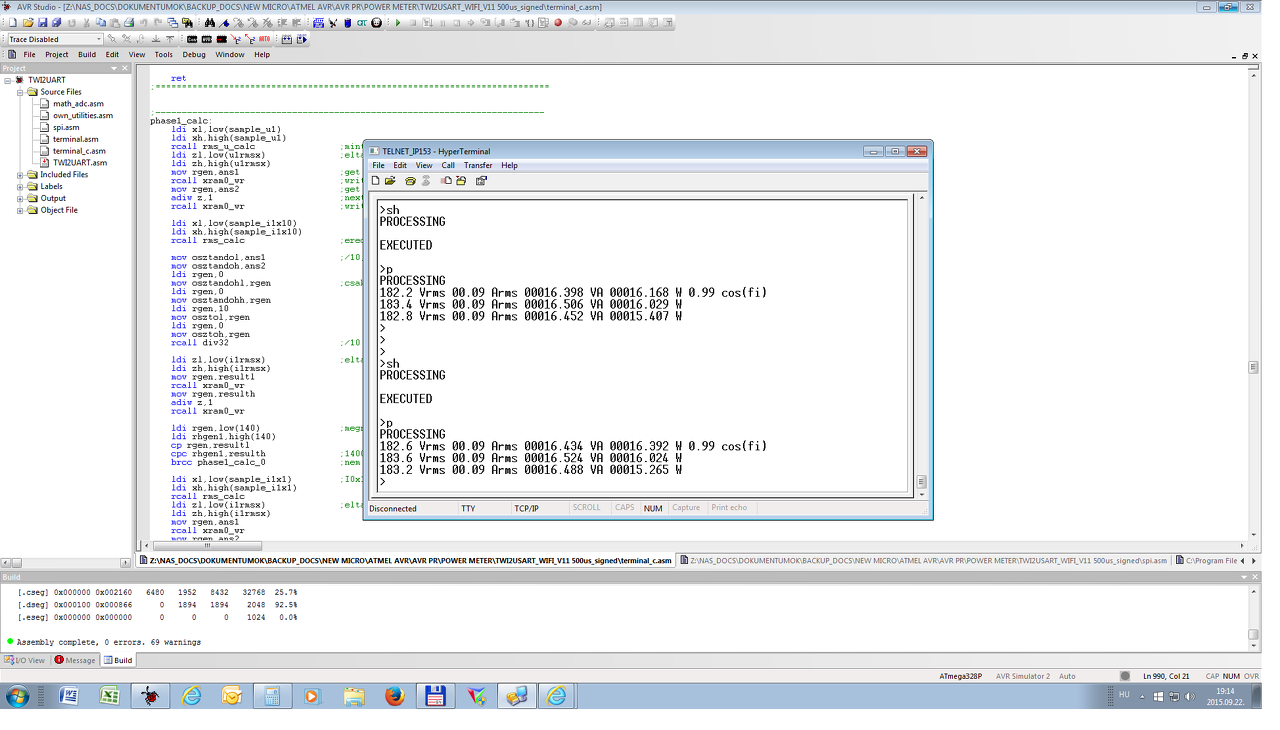Image resolution: width=1280 pixels, height=730 pixels.
Task: Click the red AUTO icon in trace toolbar
Action: tap(264, 39)
